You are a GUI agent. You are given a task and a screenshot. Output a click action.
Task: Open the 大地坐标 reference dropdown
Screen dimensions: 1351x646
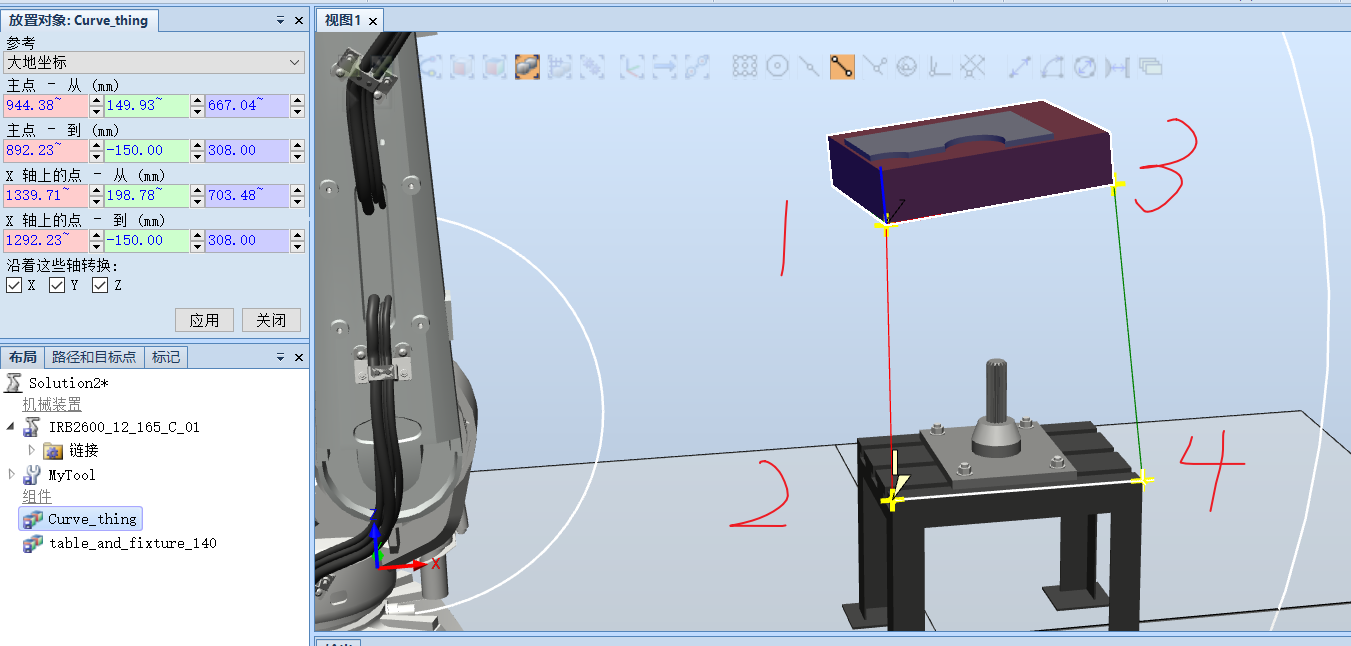(294, 62)
